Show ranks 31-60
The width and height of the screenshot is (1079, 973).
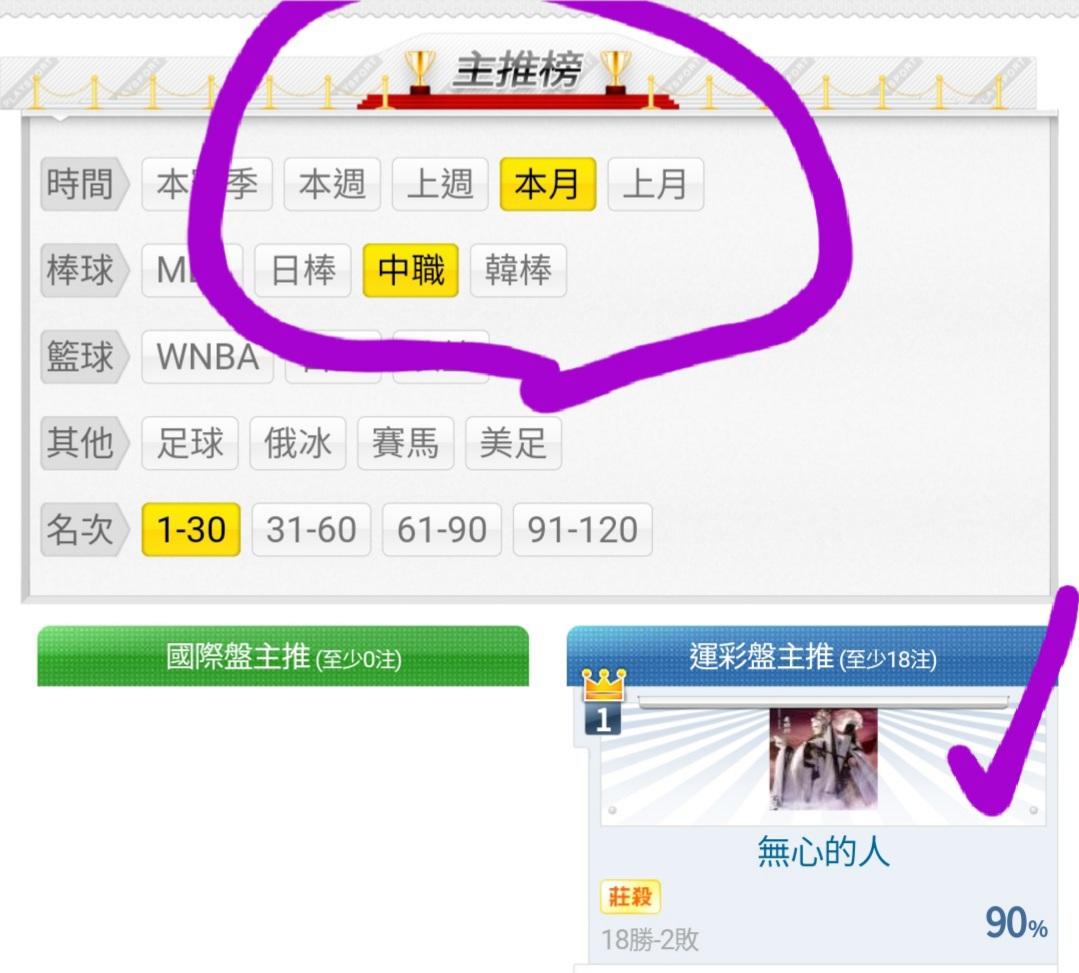[311, 530]
